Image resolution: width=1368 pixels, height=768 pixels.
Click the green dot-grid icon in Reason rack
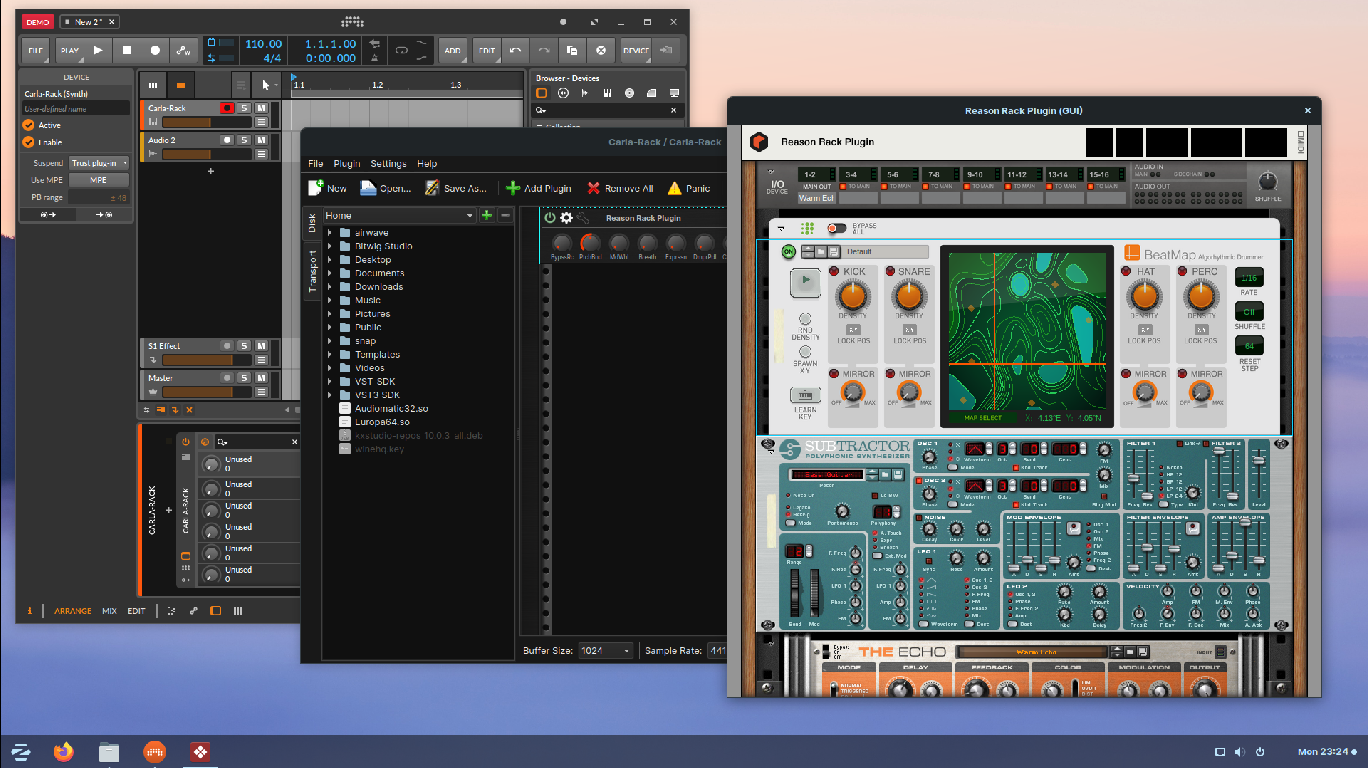pyautogui.click(x=807, y=228)
